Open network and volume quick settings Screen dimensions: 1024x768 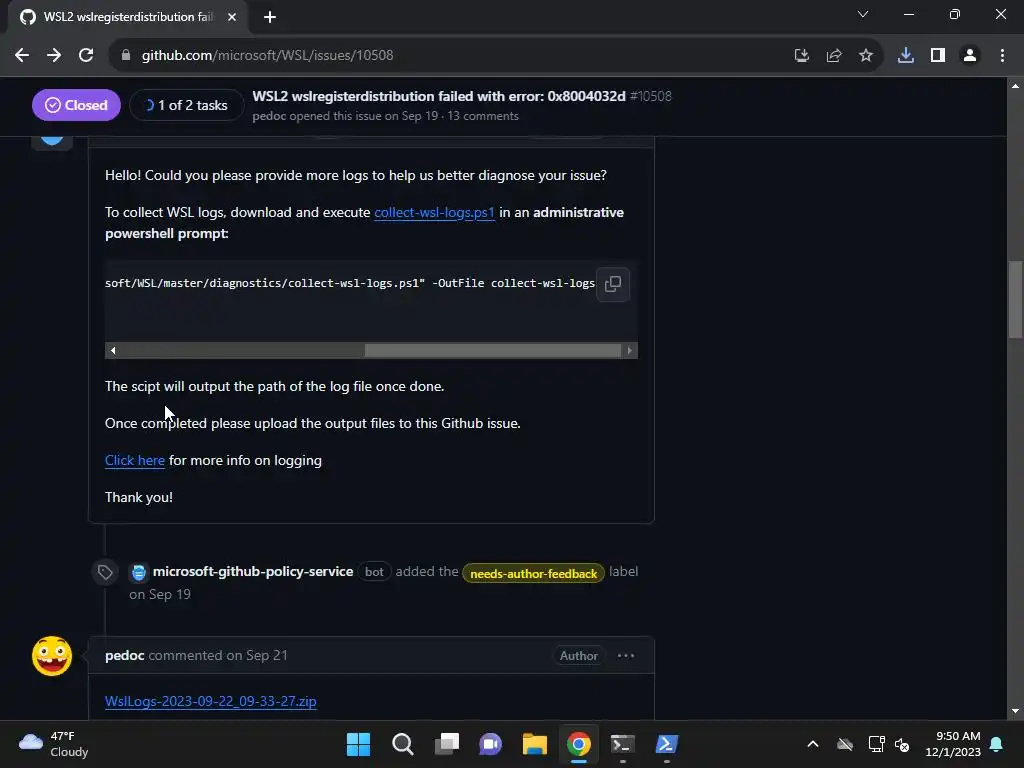889,744
